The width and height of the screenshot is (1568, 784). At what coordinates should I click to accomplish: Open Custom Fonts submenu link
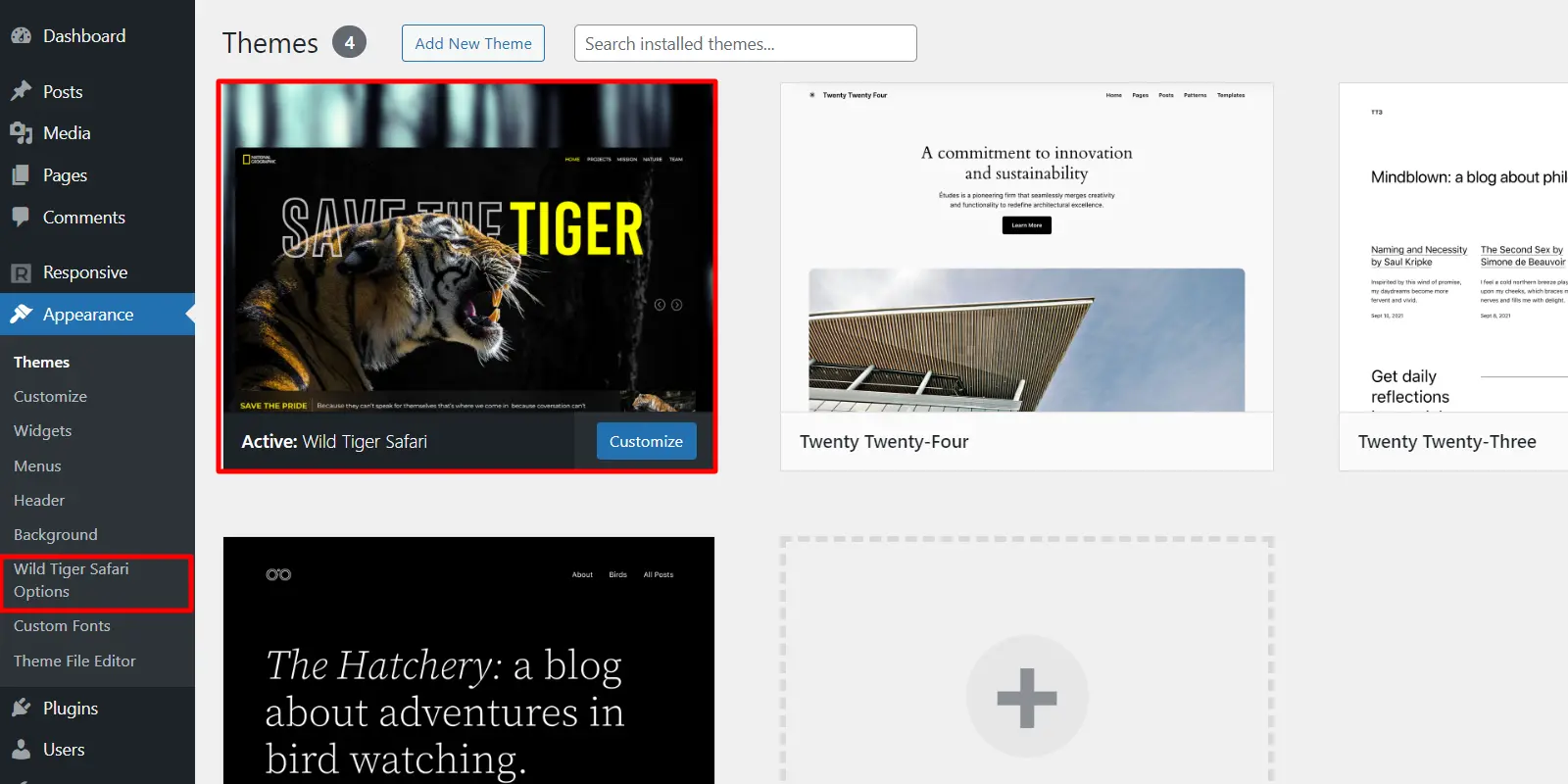click(x=62, y=625)
